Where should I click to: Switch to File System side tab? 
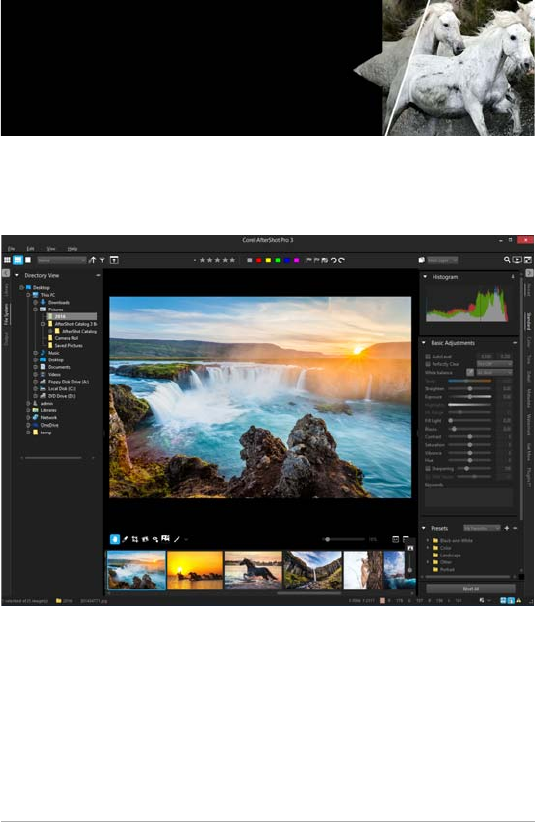(6, 313)
